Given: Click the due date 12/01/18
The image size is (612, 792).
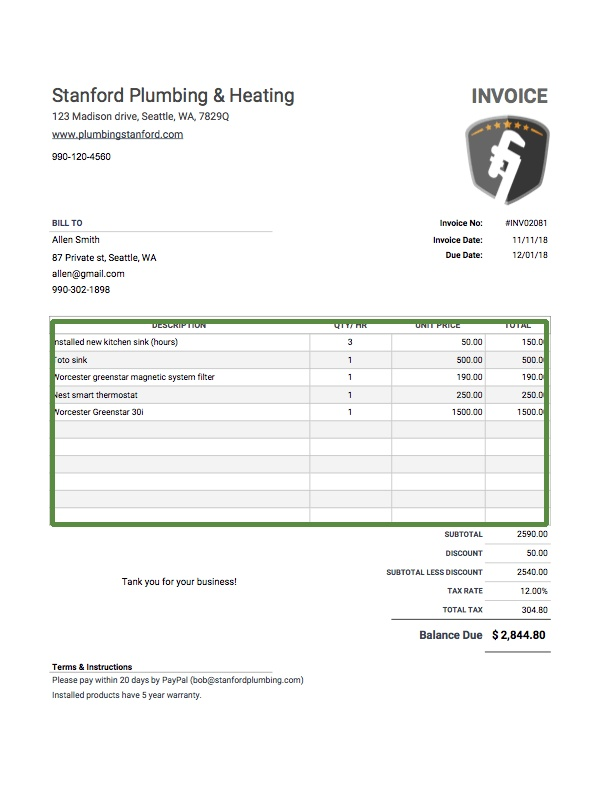Looking at the screenshot, I should click(x=529, y=256).
